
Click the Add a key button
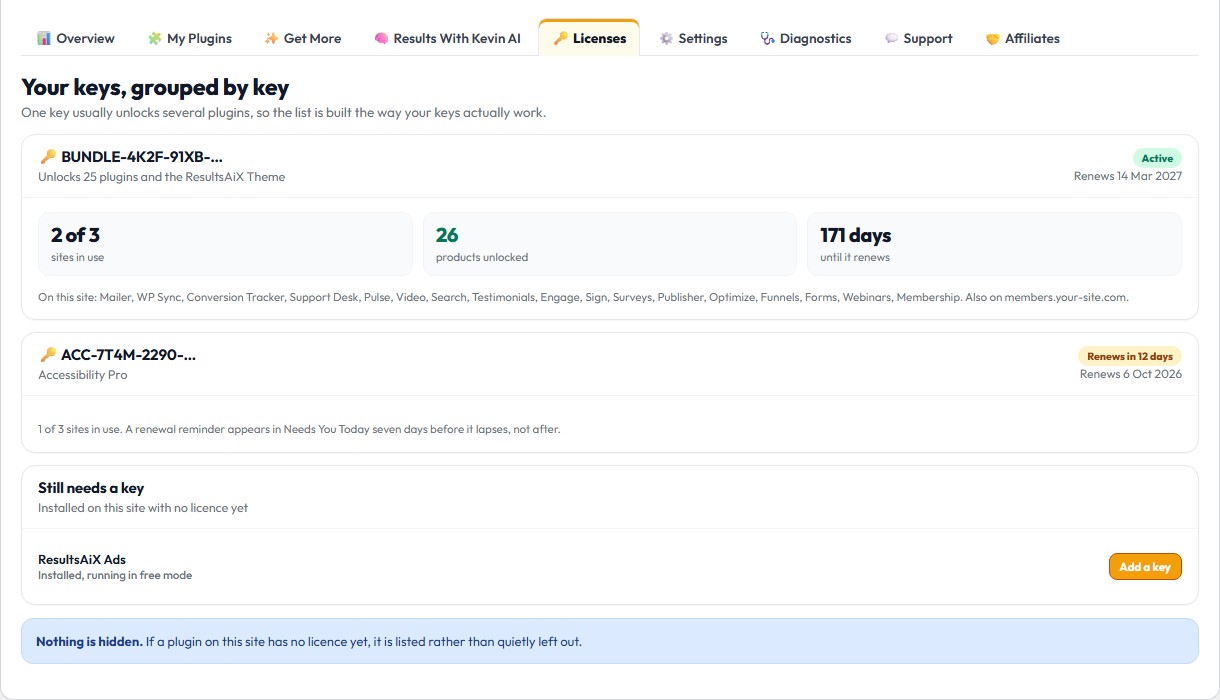click(x=1145, y=567)
